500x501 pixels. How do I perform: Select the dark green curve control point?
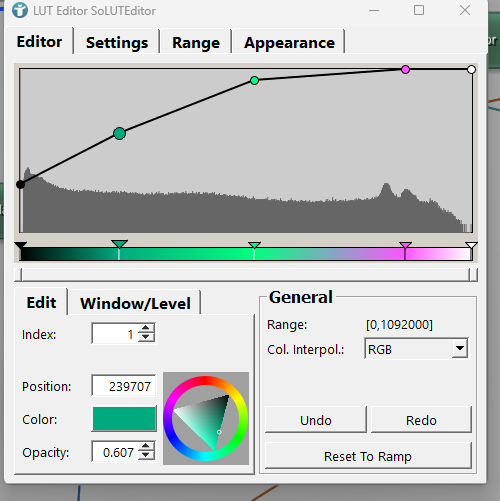(x=119, y=134)
